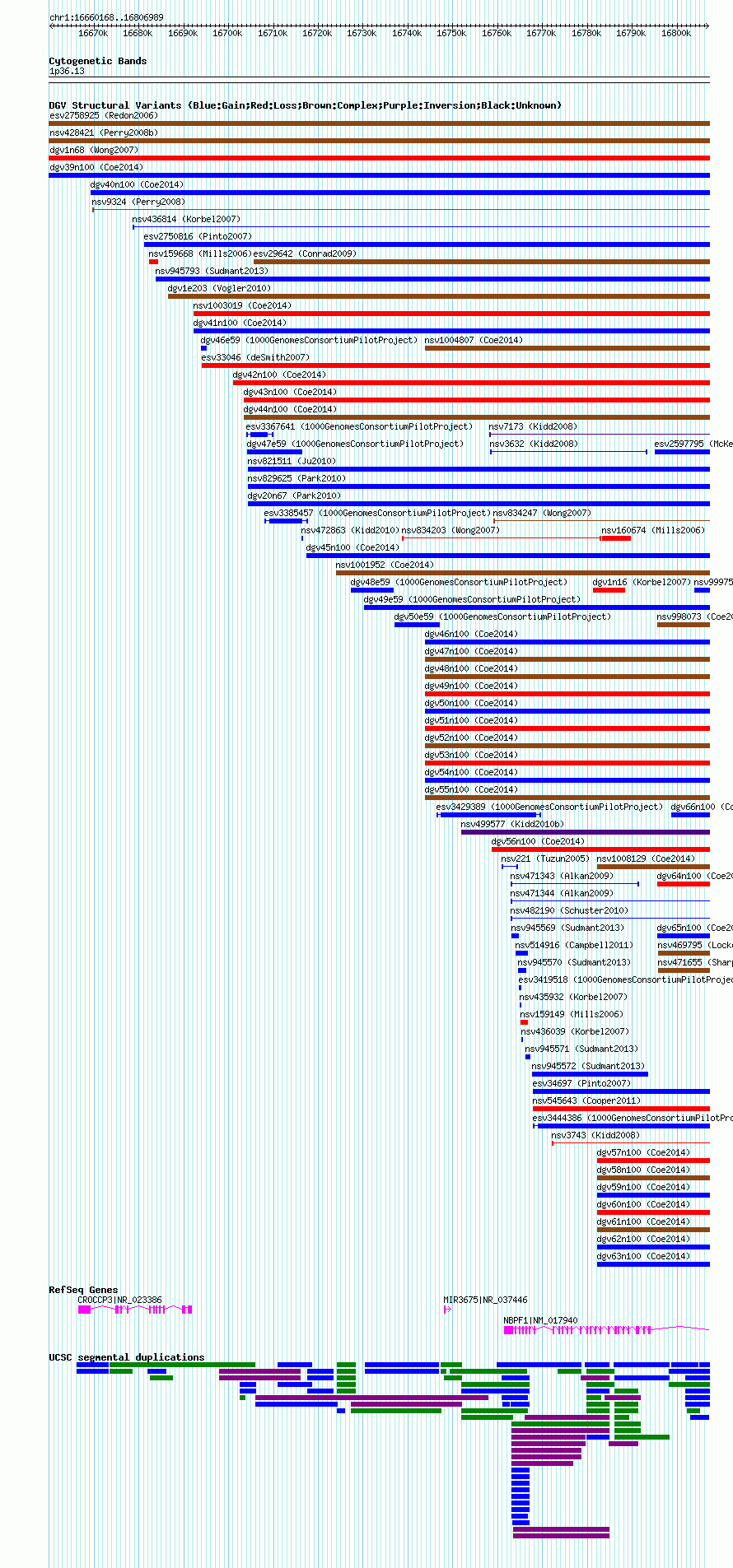Click nsv3743 (Kidd2008) label
Screen dimensions: 733x1568
pyautogui.click(x=595, y=1135)
